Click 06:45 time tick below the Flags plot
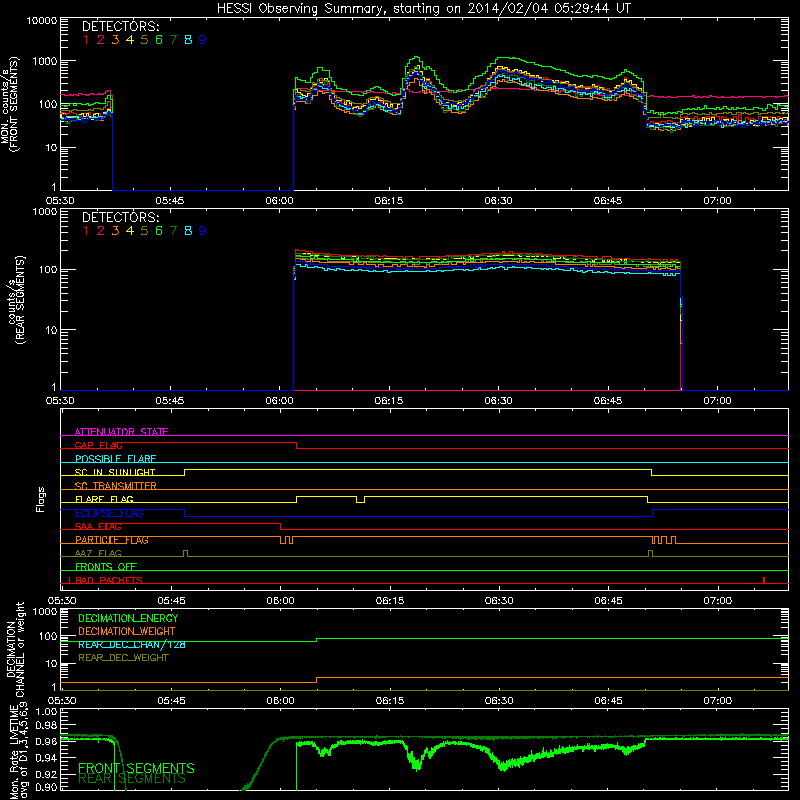The height and width of the screenshot is (800, 800). (608, 601)
